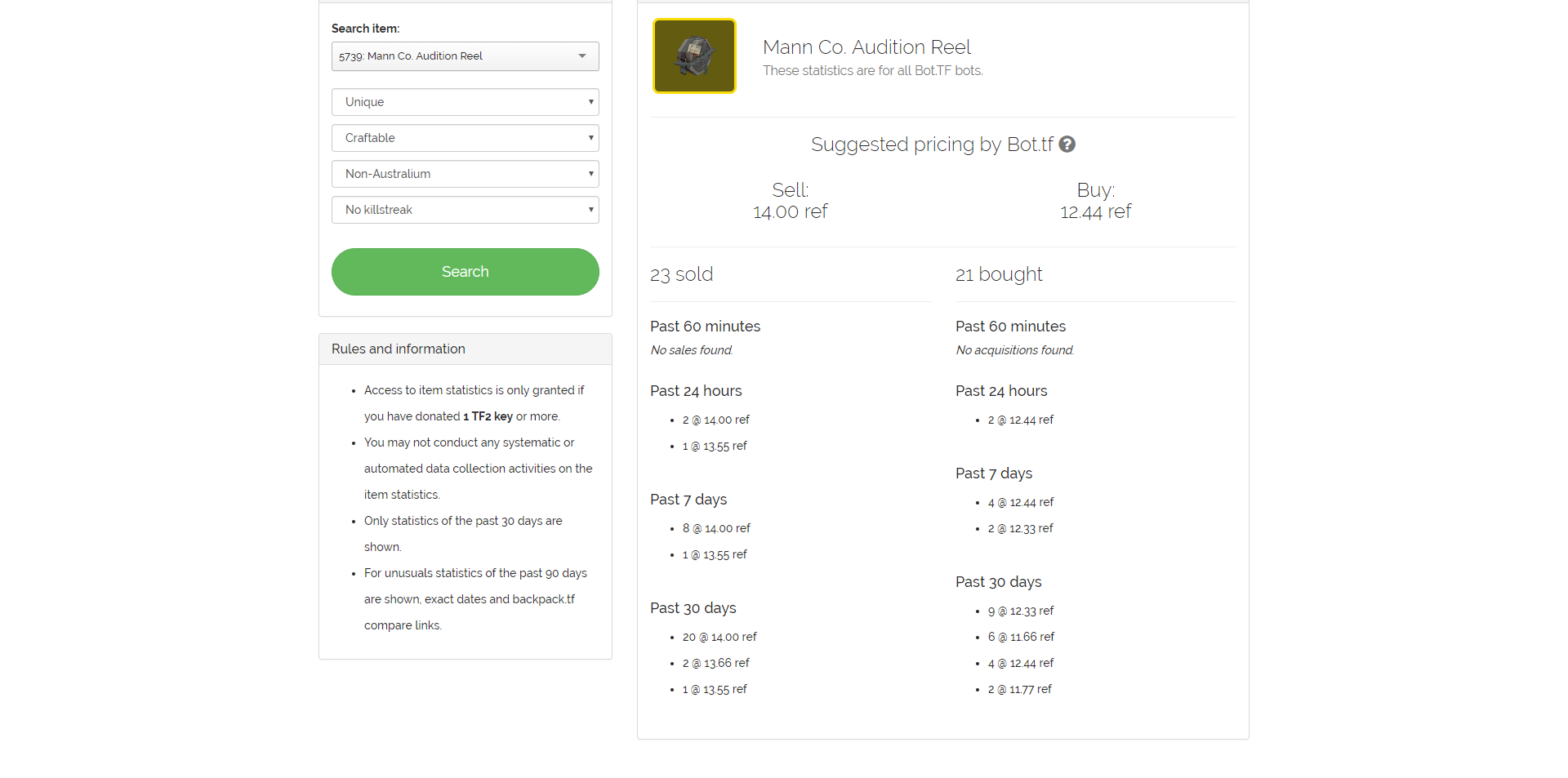Click the 23 sold heading
The height and width of the screenshot is (778, 1568).
[x=682, y=274]
